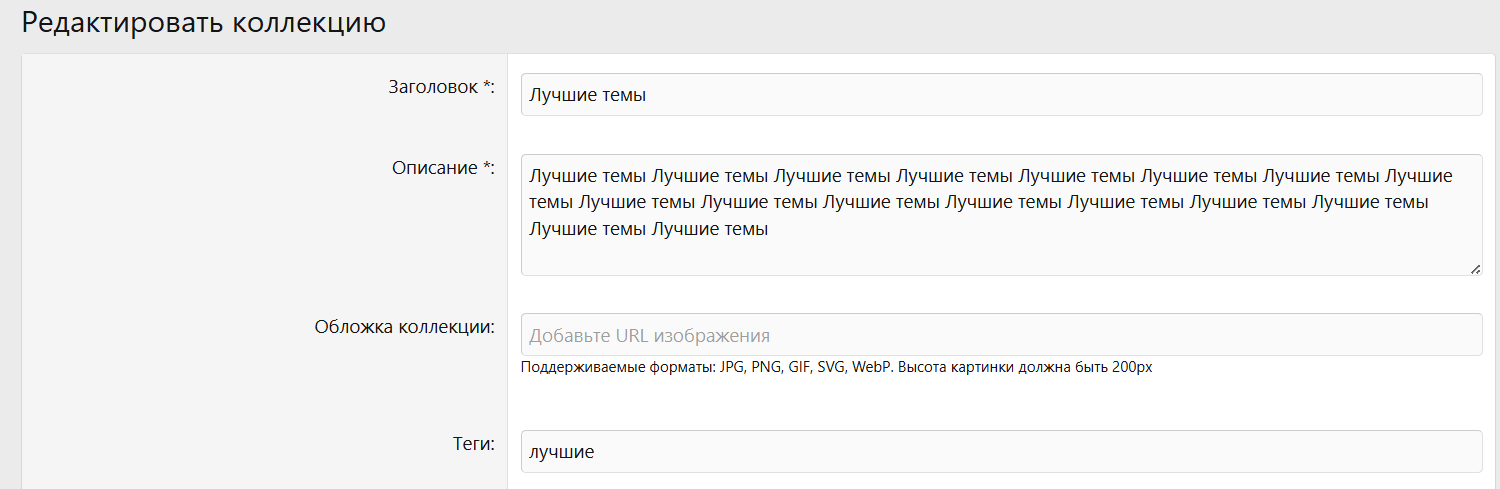The height and width of the screenshot is (489, 1500).
Task: Focus the Описание text area
Action: tap(1000, 215)
